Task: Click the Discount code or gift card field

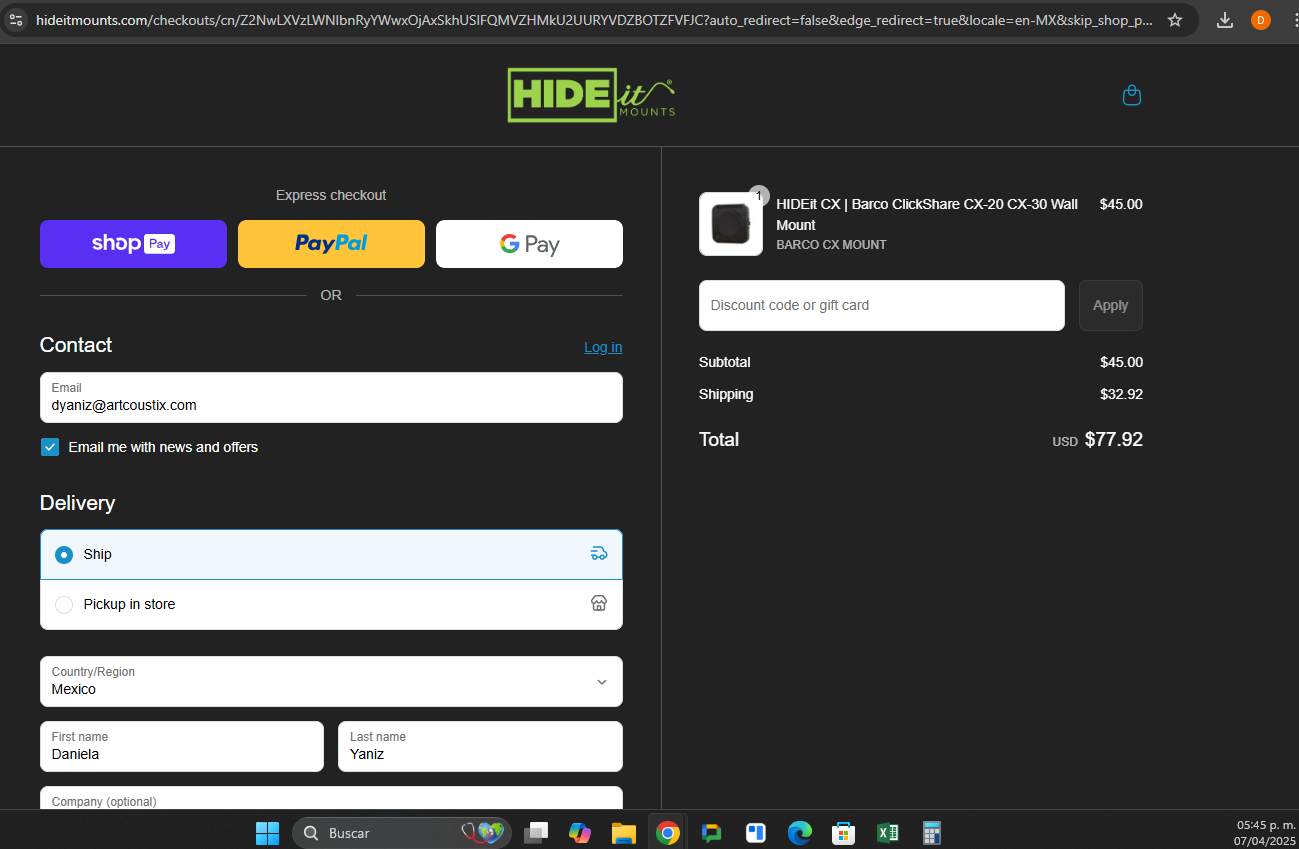Action: point(881,305)
